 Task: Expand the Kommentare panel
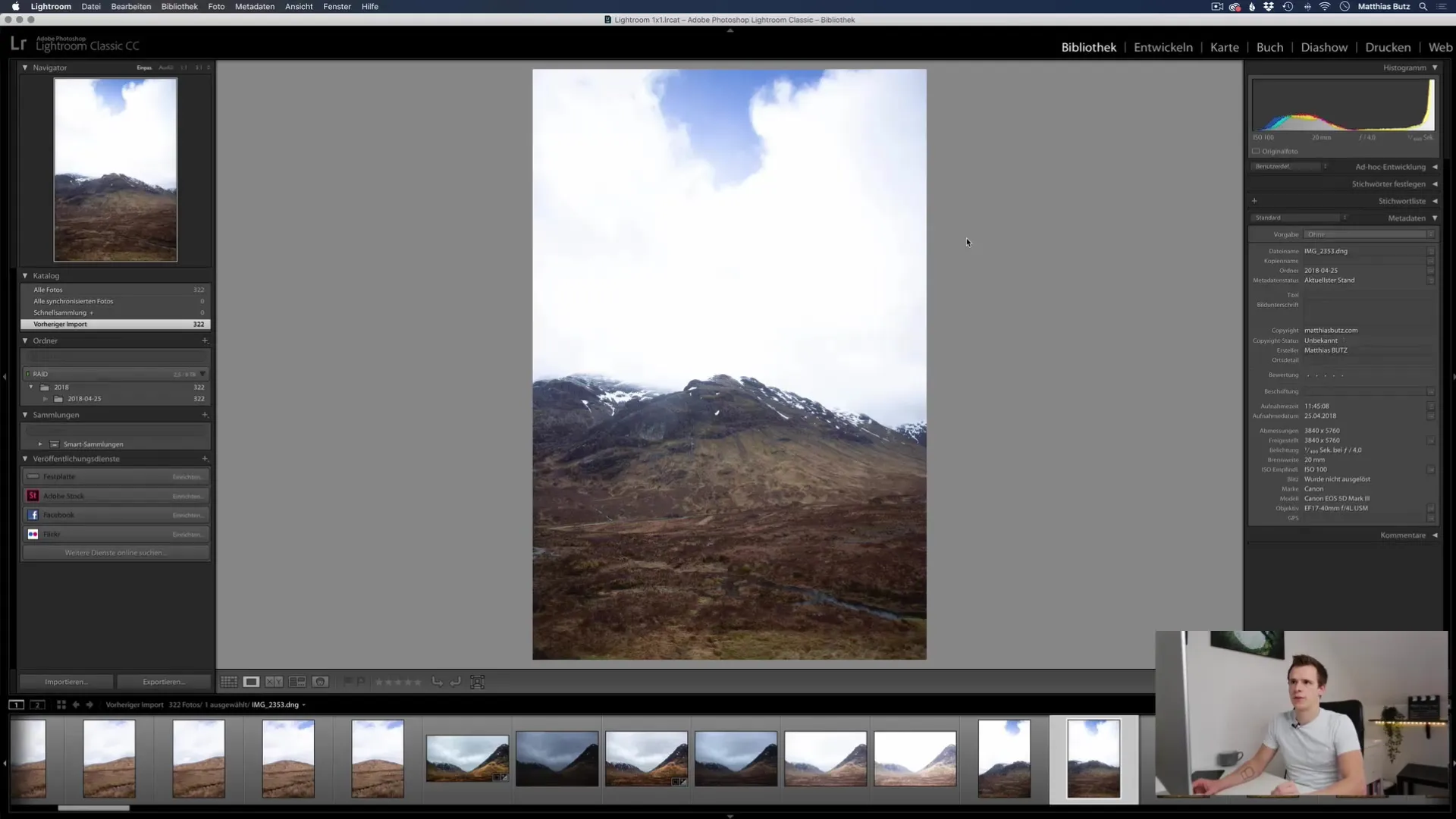pos(1435,535)
